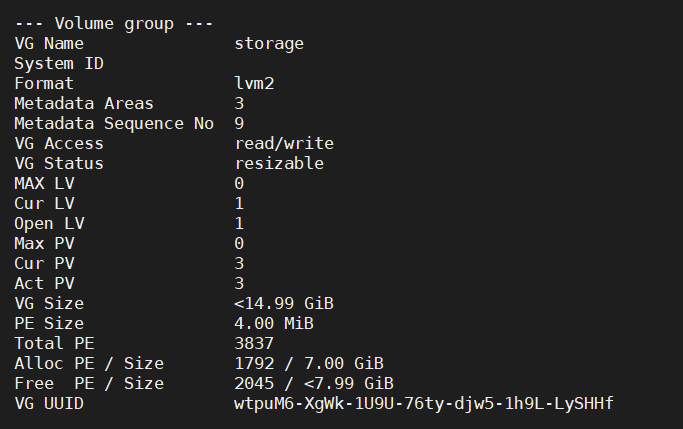The image size is (683, 429).
Task: Click the Act PV label
Action: [44, 283]
